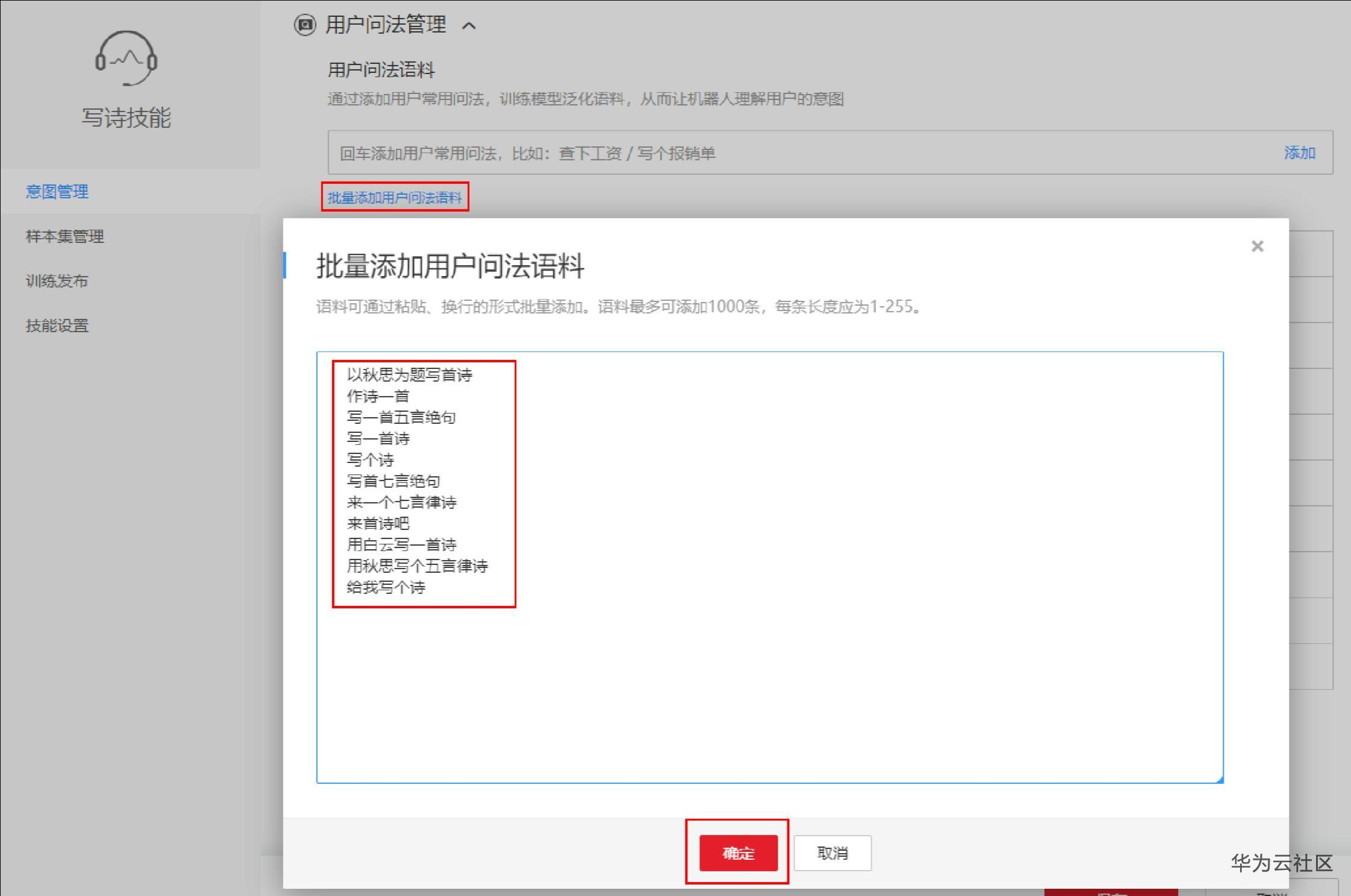
Task: Click 批量添加用户问法语料 link
Action: [x=395, y=198]
